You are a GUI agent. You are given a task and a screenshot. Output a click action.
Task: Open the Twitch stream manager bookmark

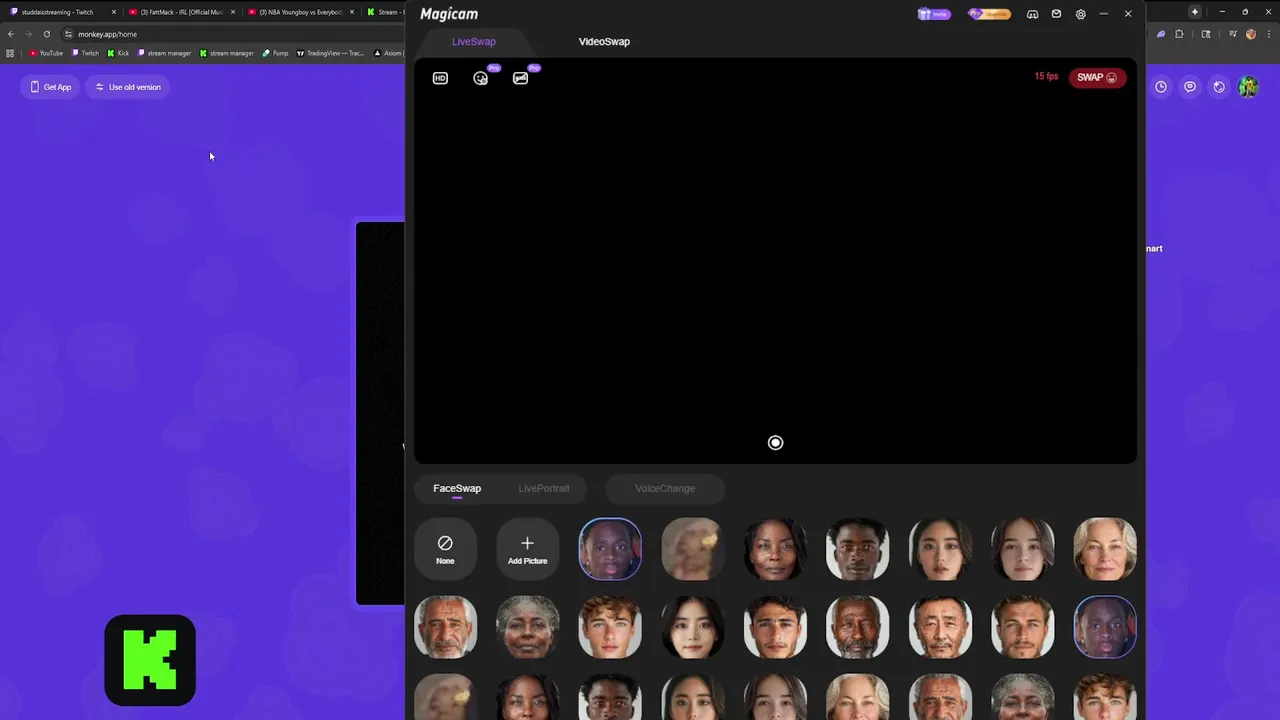coord(164,53)
